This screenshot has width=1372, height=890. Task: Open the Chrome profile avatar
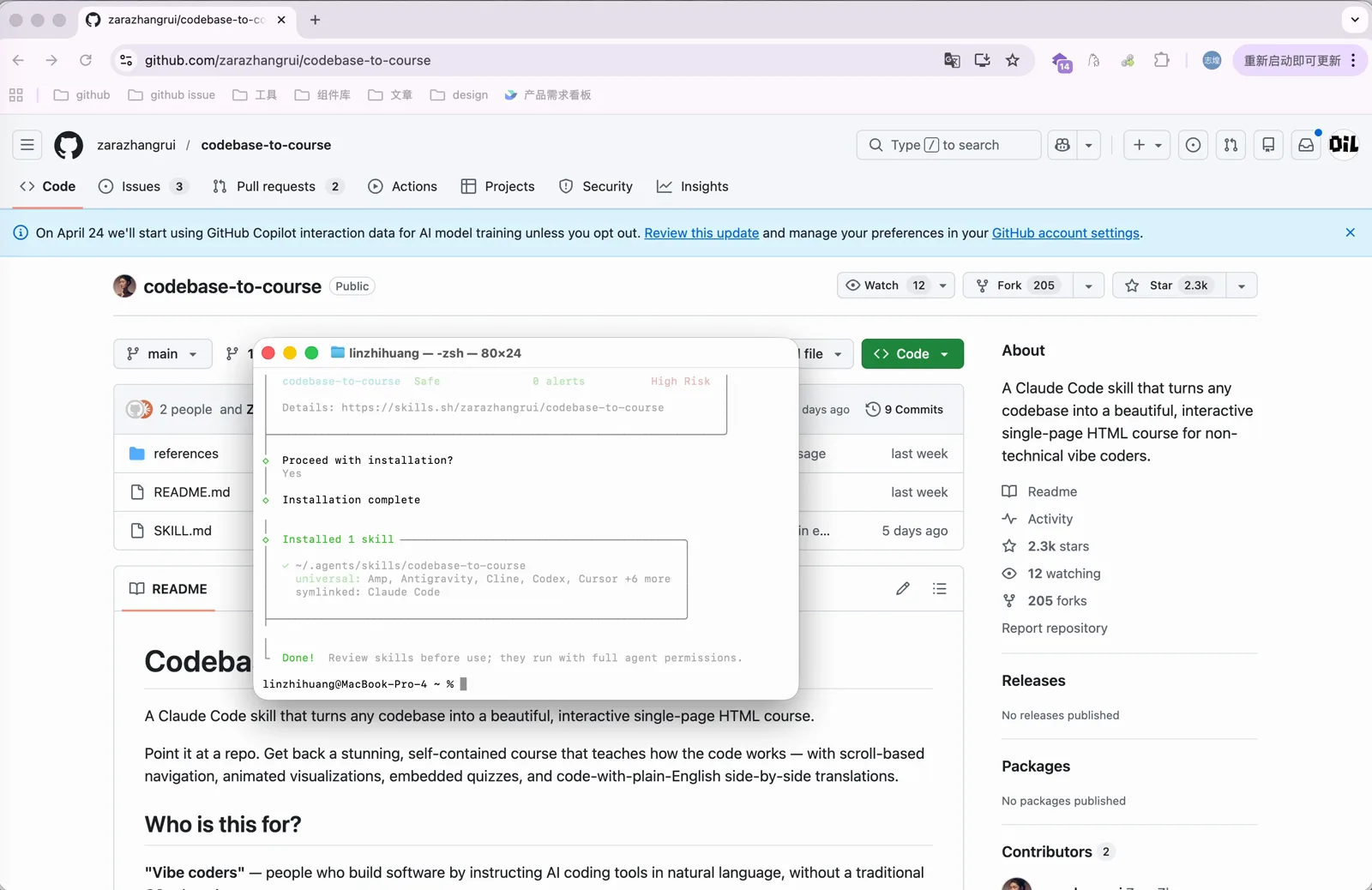click(x=1212, y=60)
